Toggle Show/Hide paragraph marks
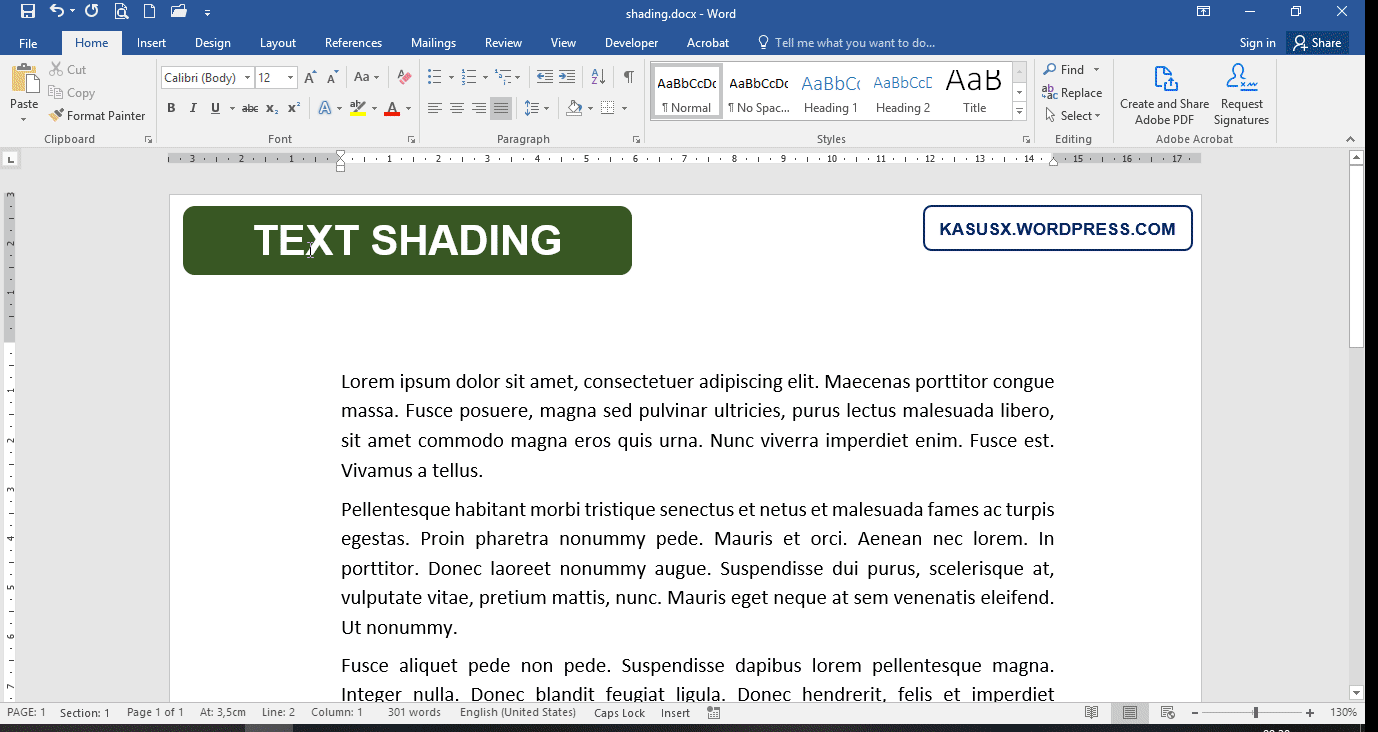The height and width of the screenshot is (732, 1378). [627, 77]
